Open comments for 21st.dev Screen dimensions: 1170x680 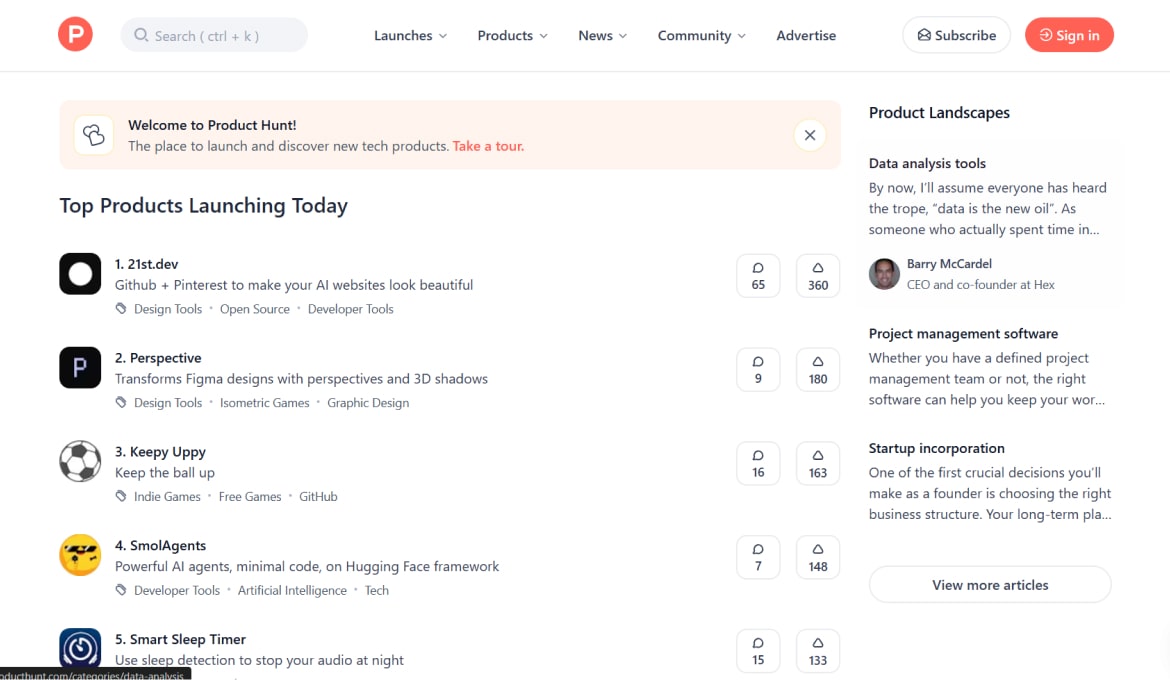point(758,276)
